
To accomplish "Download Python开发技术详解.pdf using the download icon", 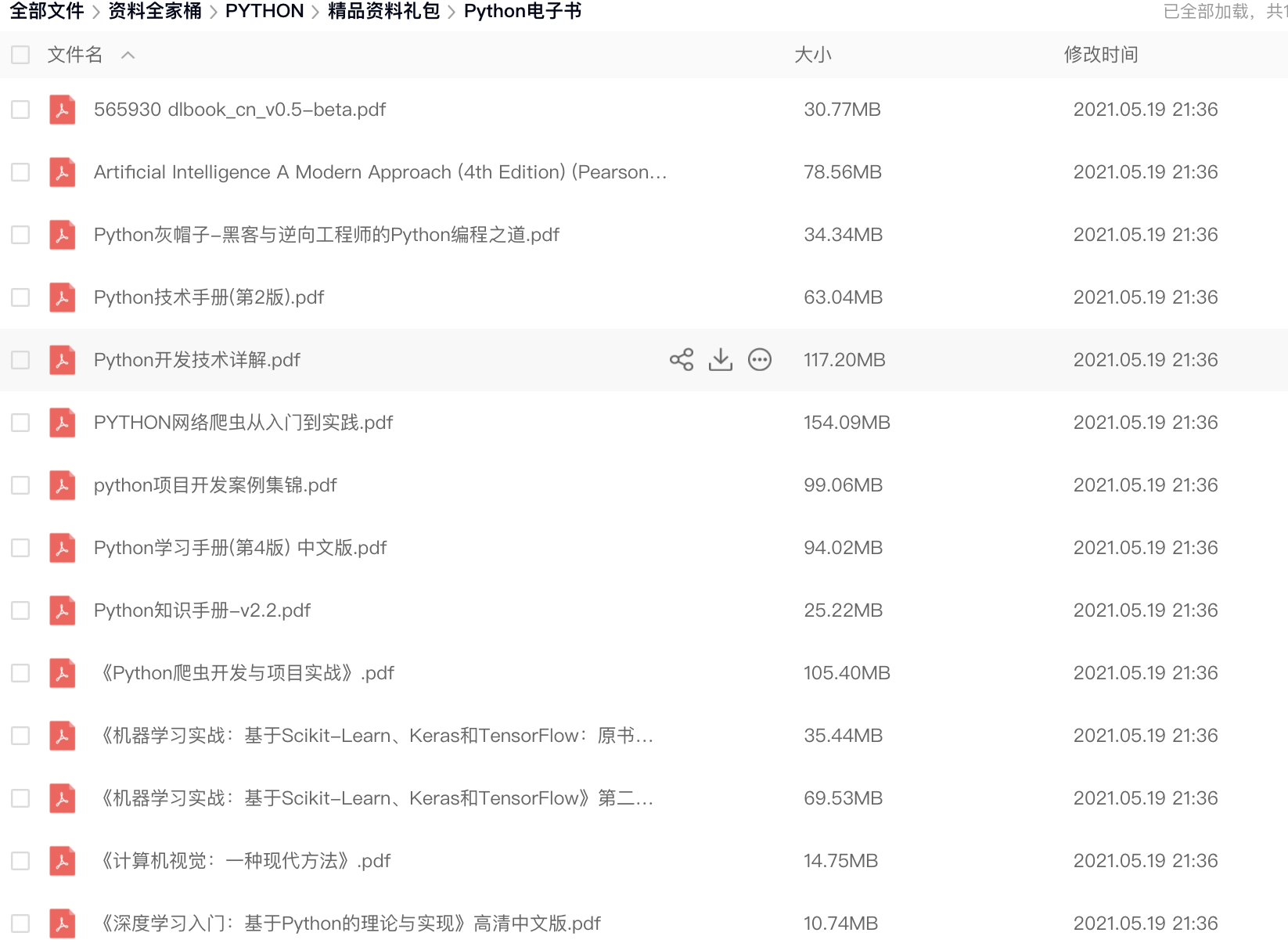I will tap(721, 360).
